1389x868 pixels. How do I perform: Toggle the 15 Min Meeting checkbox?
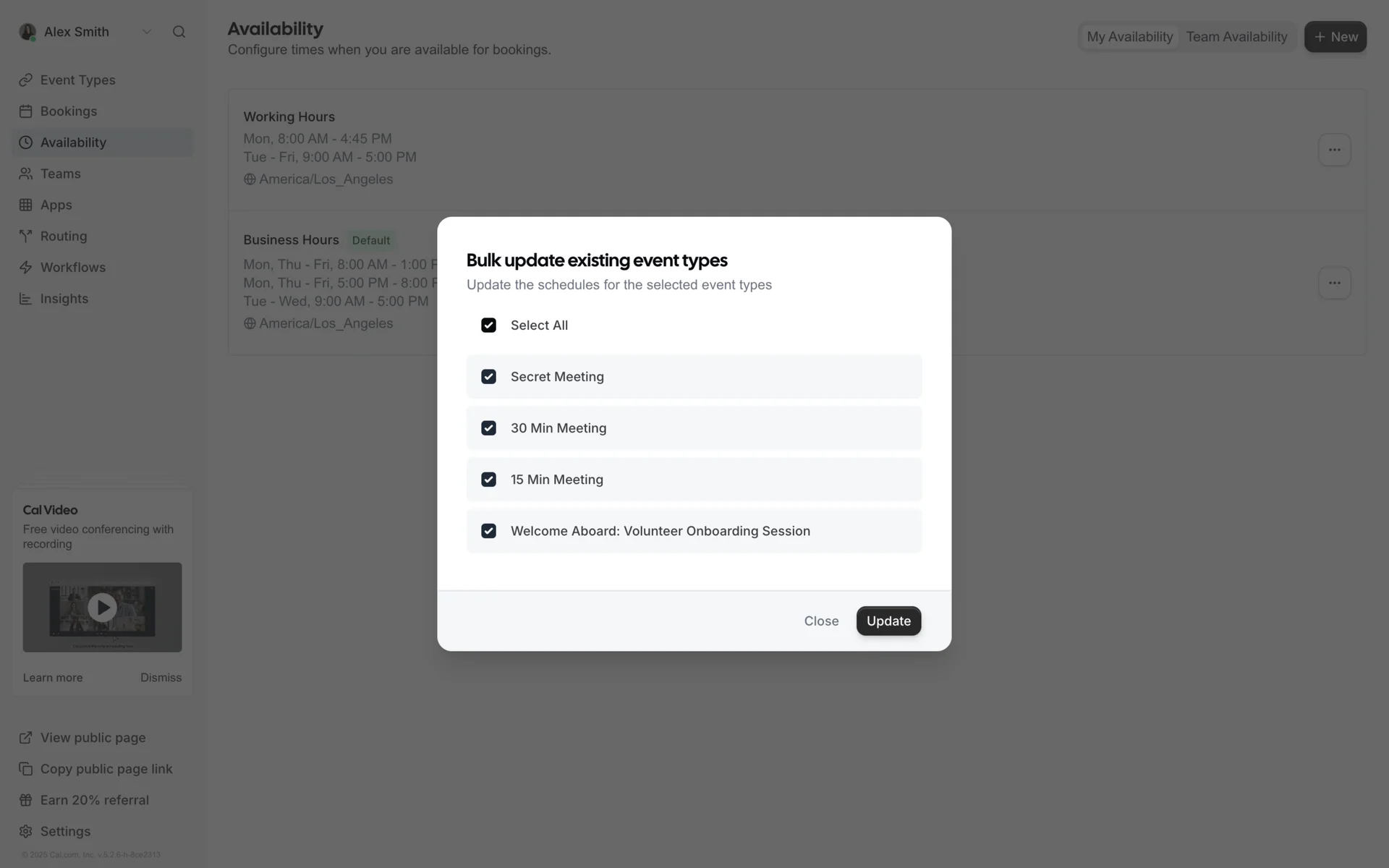(x=489, y=480)
